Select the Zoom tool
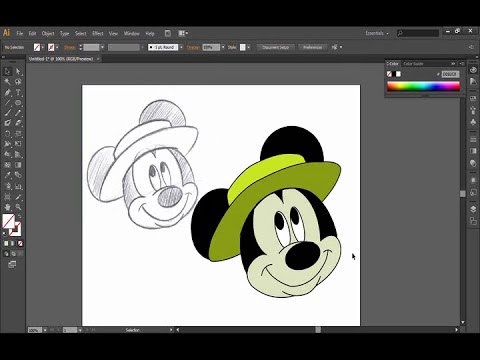 [x=18, y=207]
